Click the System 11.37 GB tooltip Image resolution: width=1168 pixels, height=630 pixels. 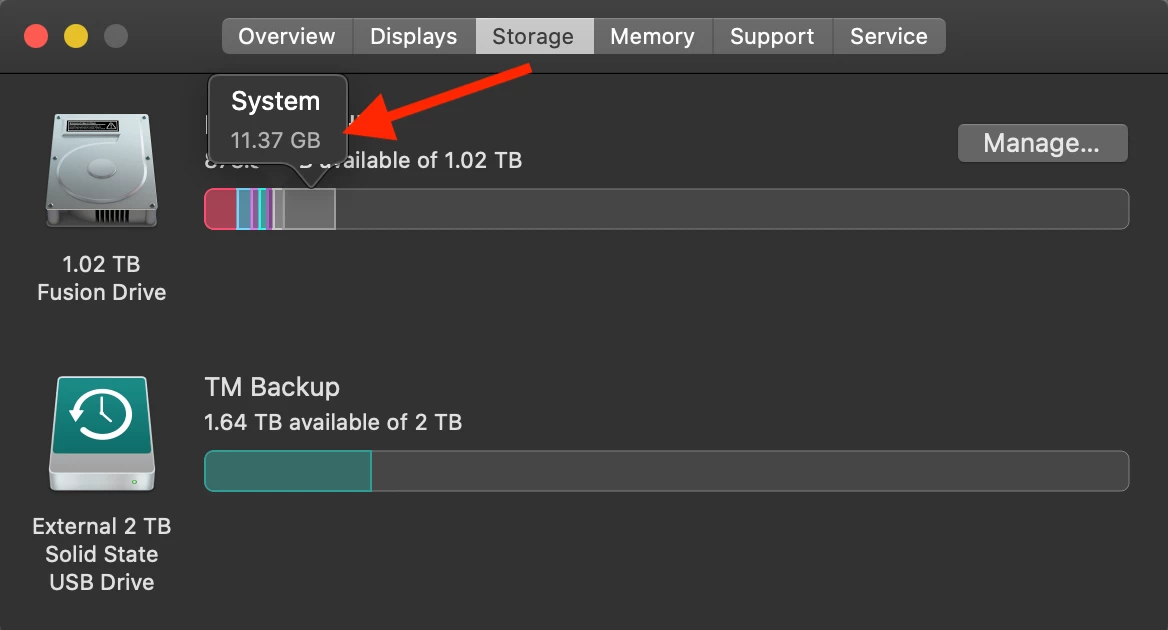277,120
